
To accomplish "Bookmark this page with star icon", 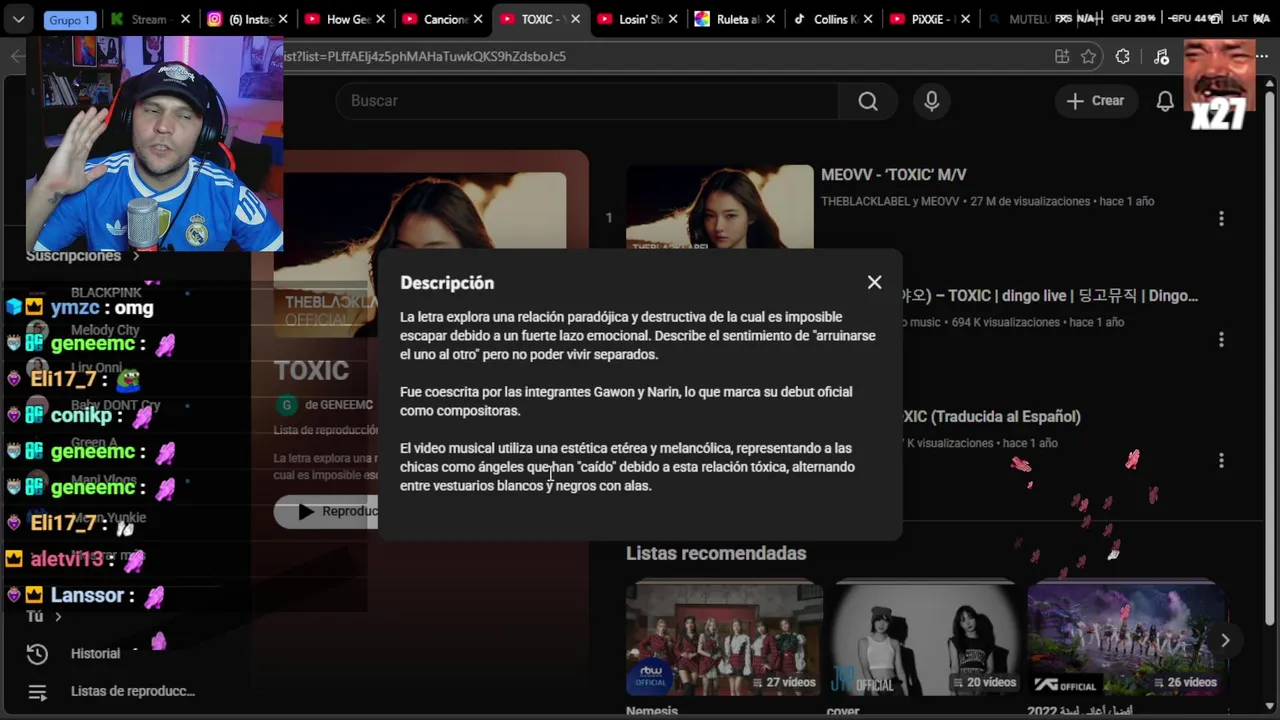I will tap(1089, 57).
